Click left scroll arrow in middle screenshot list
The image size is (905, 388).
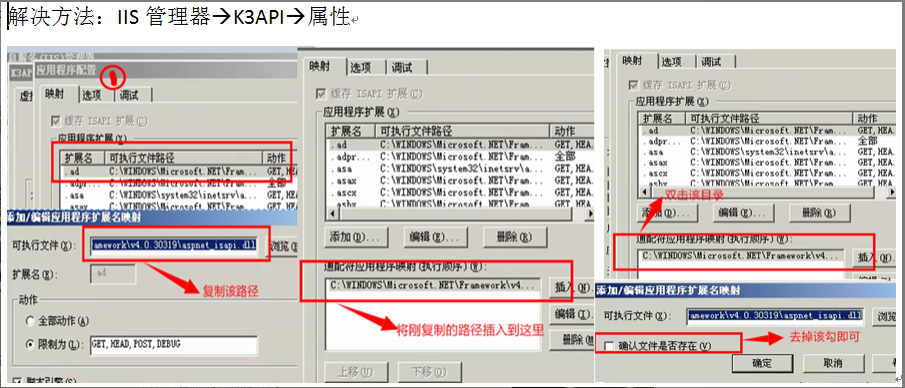point(332,214)
